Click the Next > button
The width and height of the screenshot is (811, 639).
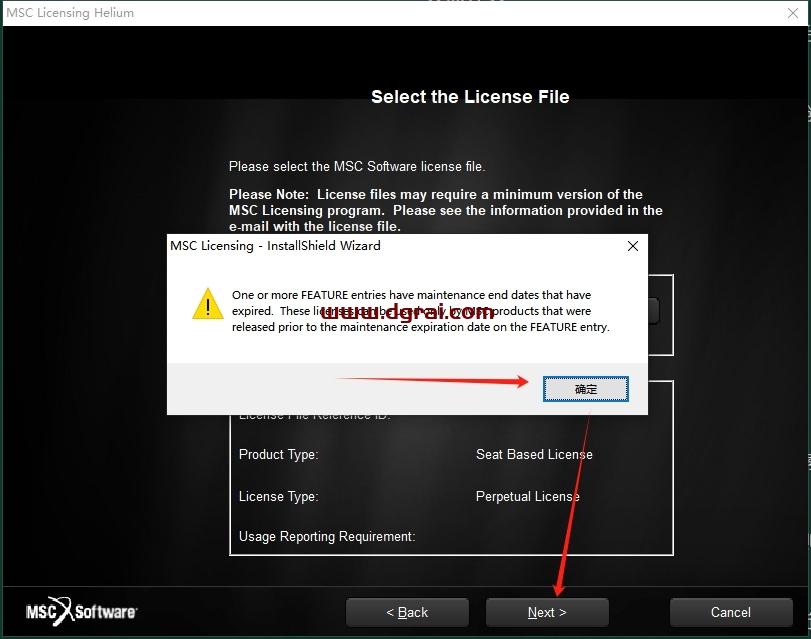(547, 613)
